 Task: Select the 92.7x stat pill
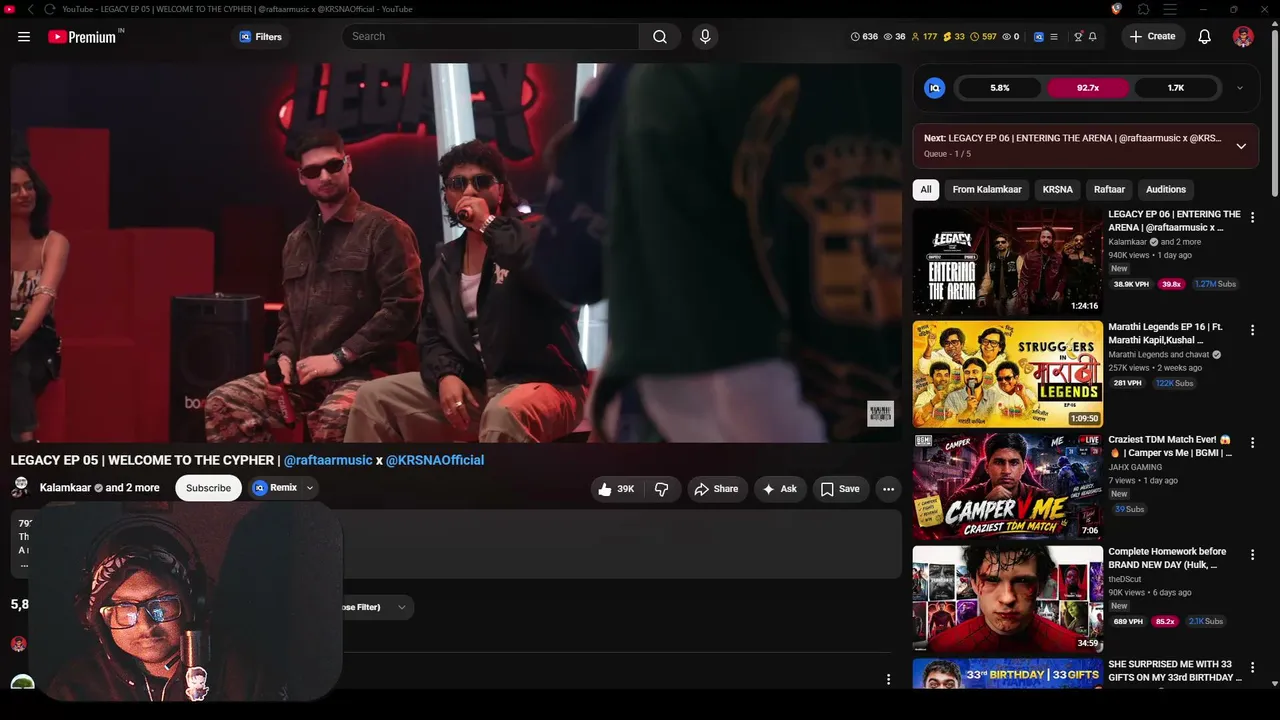1088,88
